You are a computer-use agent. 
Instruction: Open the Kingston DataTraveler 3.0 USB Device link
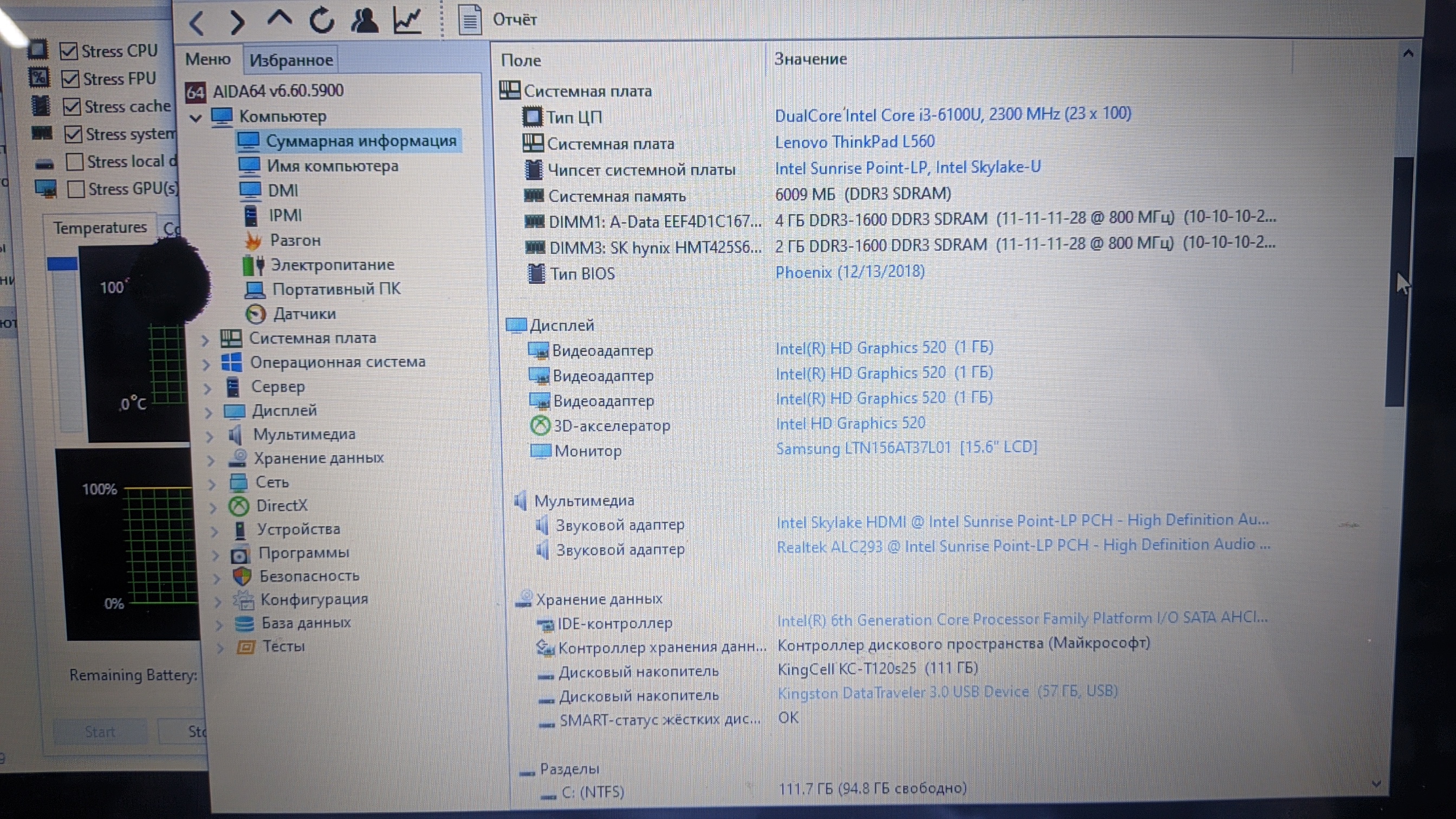coord(948,692)
